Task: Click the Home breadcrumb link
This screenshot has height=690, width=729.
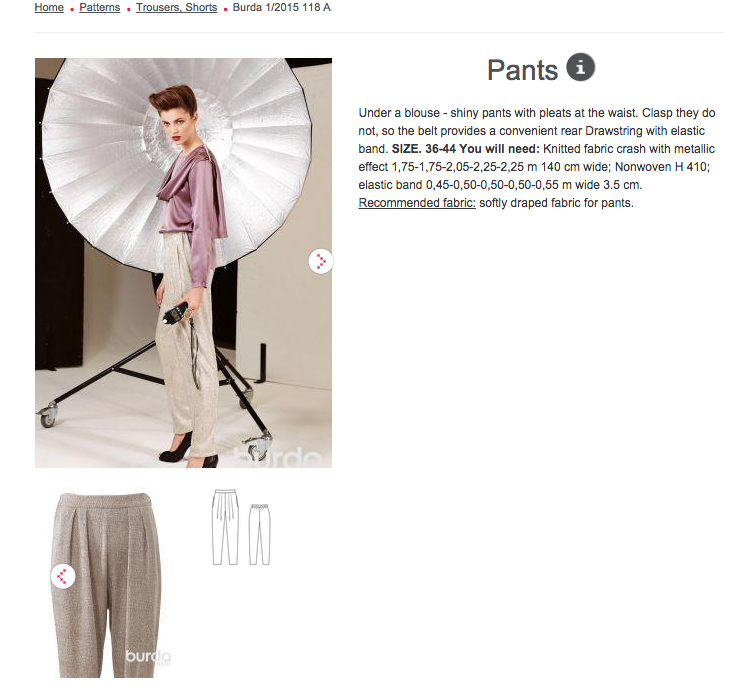Action: coord(49,7)
